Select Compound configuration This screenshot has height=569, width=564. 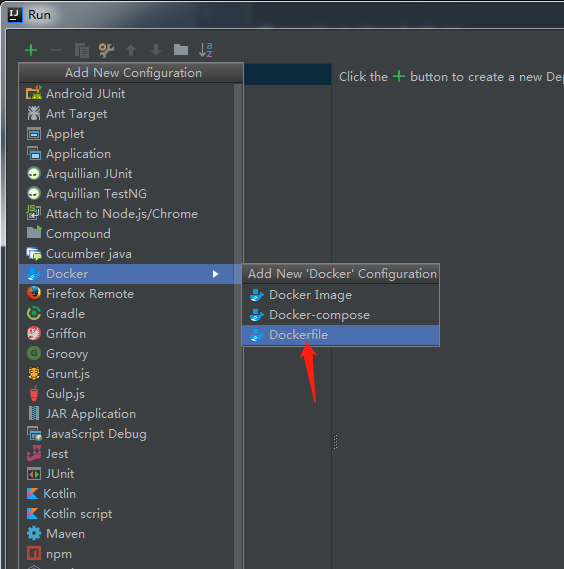[127, 234]
